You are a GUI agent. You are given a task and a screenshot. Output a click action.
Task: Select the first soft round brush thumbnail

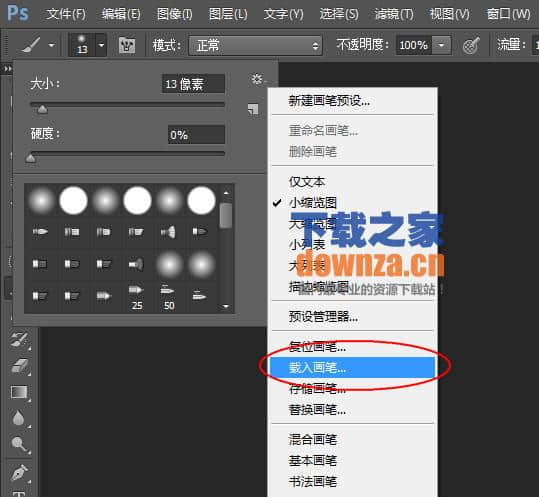coord(41,200)
